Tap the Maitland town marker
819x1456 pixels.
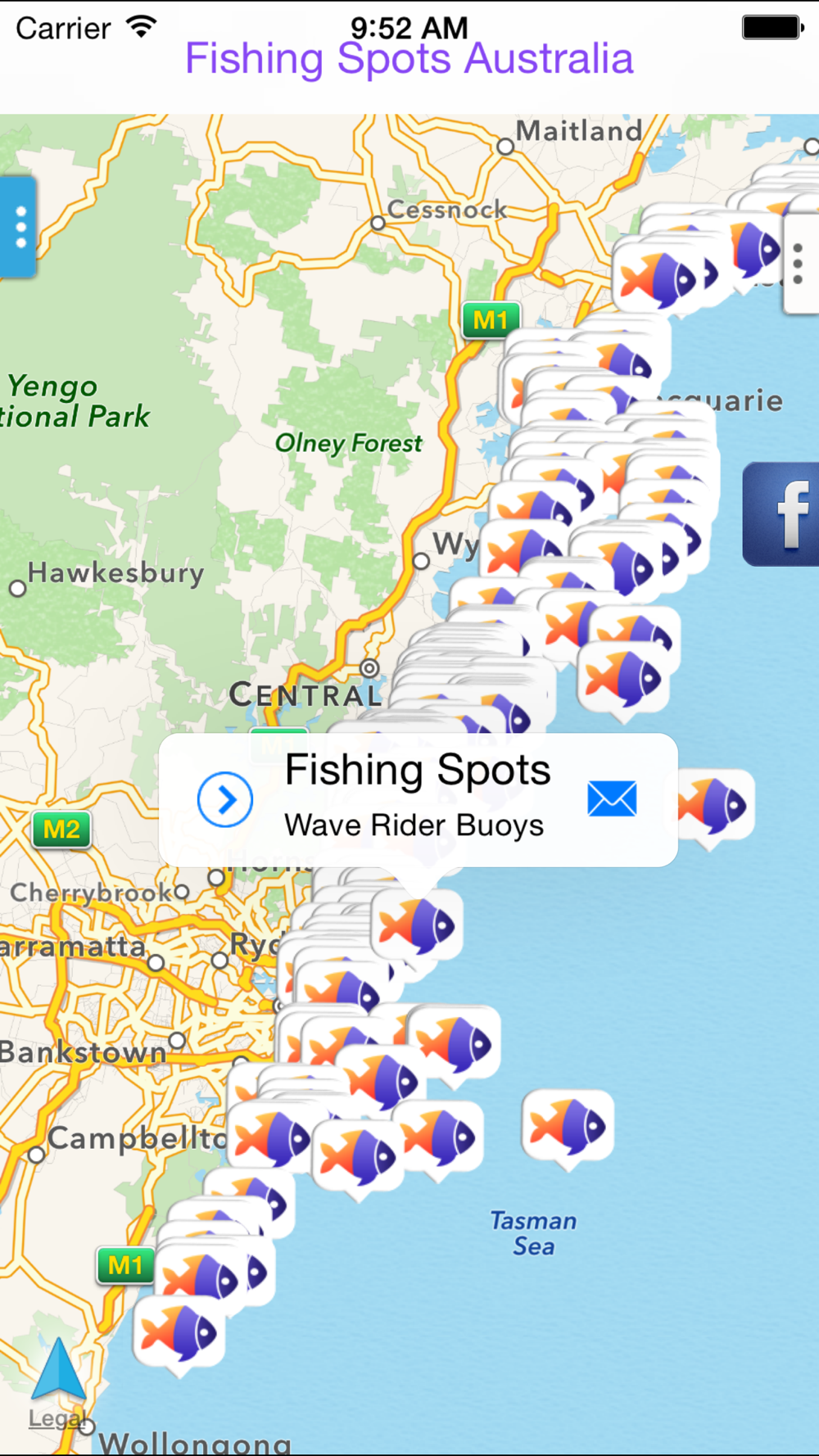click(505, 147)
